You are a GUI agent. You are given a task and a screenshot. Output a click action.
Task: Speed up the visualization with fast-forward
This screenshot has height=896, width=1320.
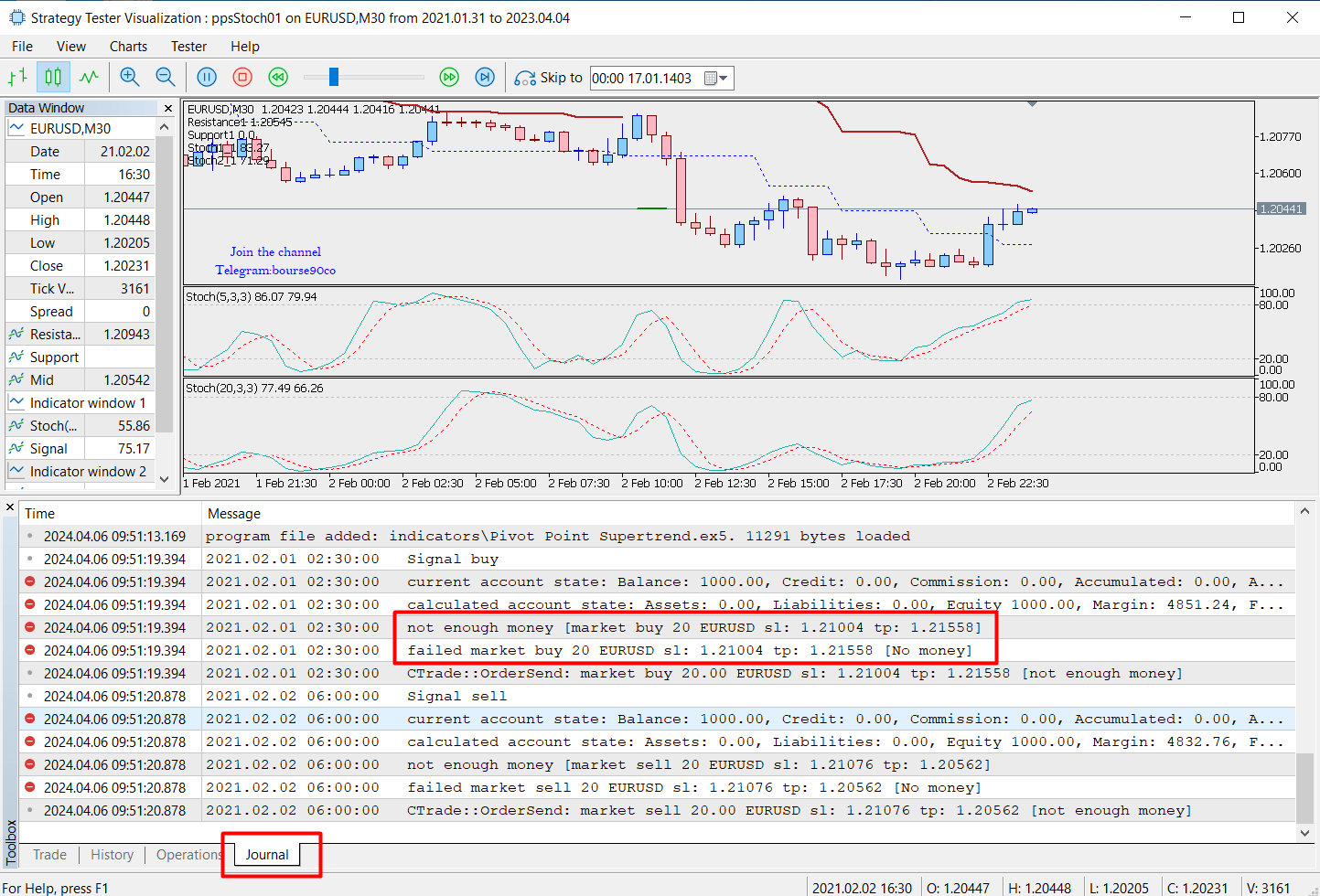tap(449, 78)
